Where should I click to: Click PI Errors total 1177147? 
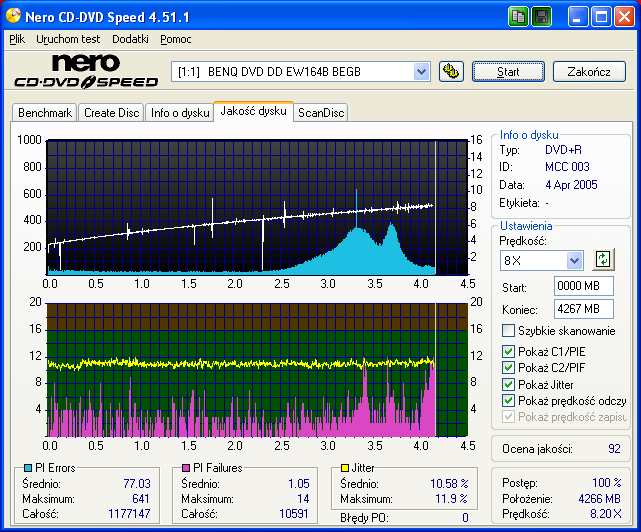pyautogui.click(x=129, y=514)
